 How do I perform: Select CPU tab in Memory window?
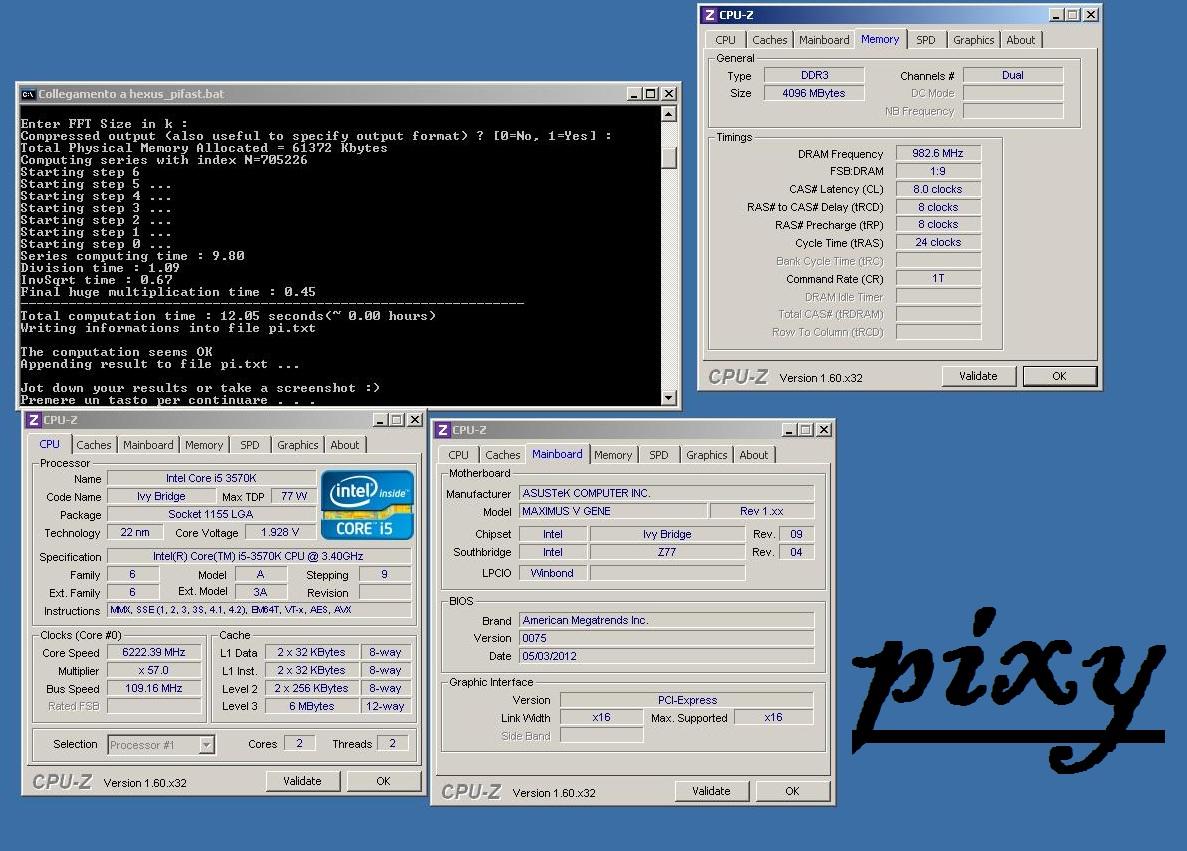pyautogui.click(x=724, y=40)
